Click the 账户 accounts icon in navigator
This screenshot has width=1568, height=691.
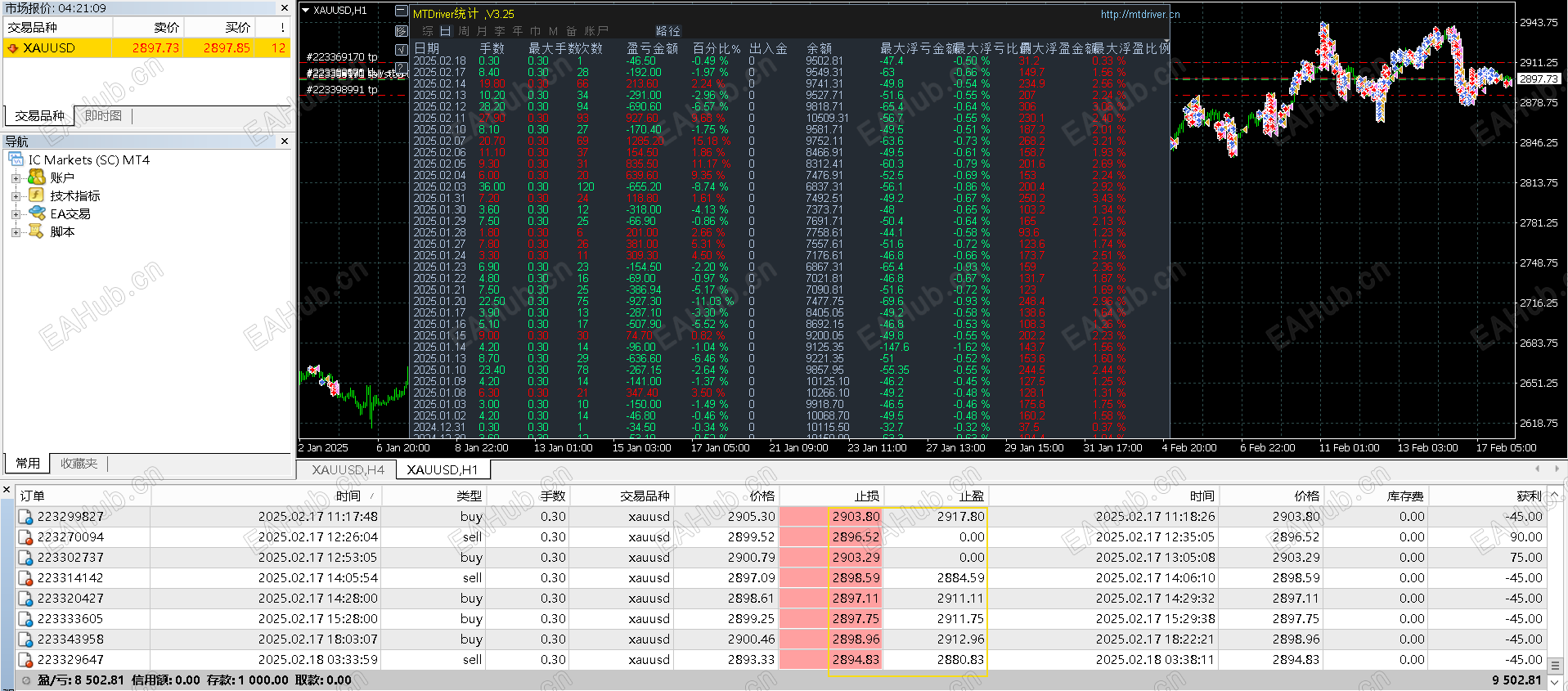click(x=36, y=177)
